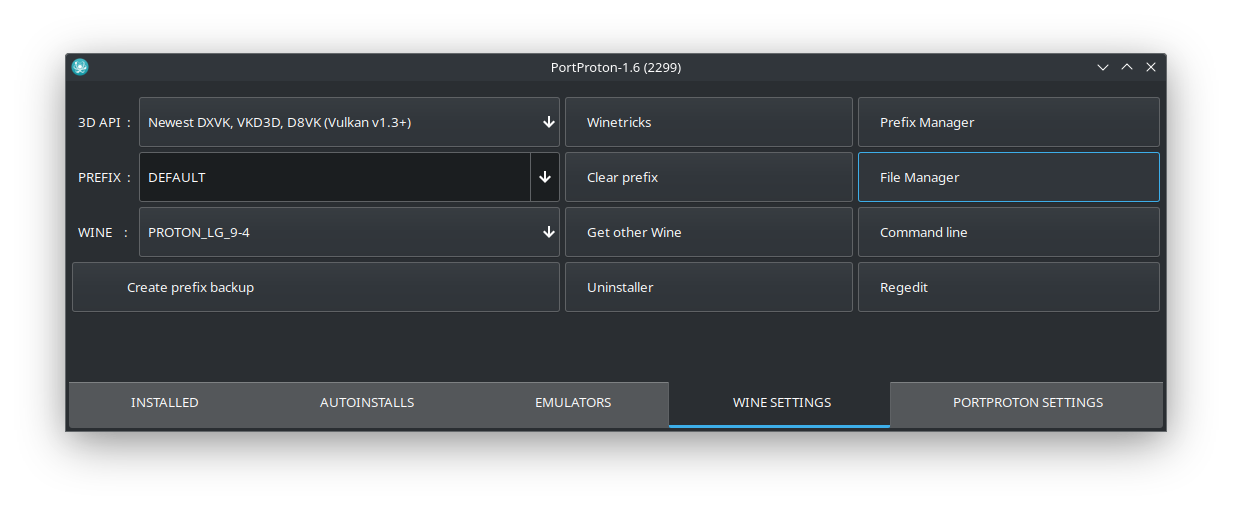Click the Clear prefix button

click(709, 177)
